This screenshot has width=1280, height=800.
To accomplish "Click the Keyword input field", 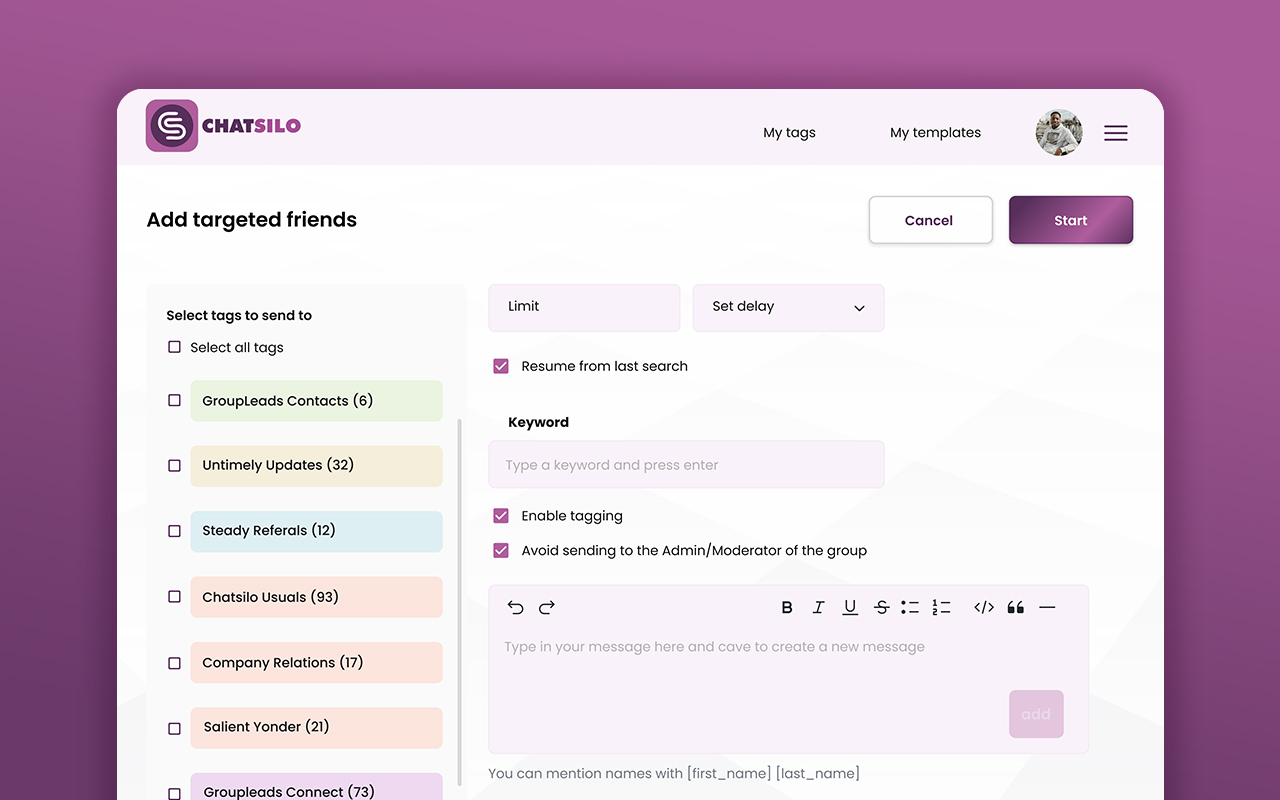I will pyautogui.click(x=686, y=465).
